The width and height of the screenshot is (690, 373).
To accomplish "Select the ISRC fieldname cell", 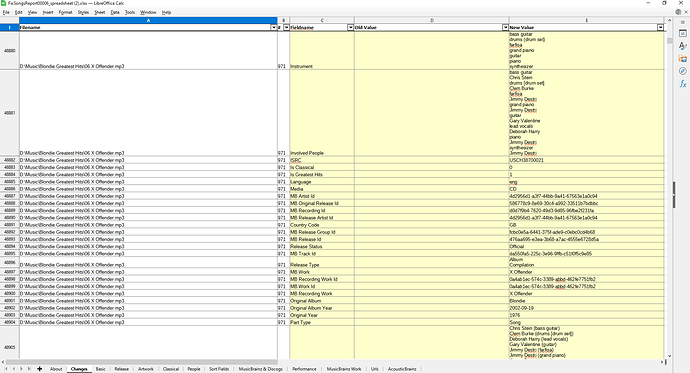I will pos(322,160).
